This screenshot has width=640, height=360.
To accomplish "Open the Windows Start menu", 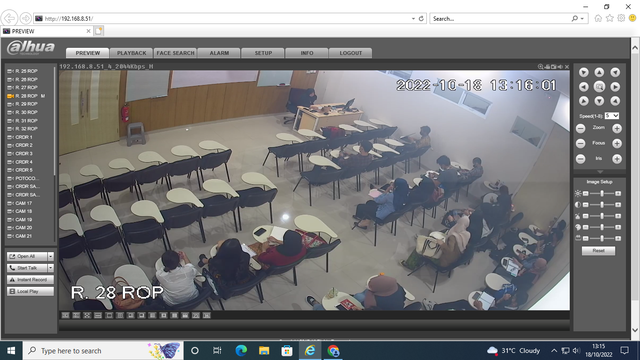I will click(11, 351).
